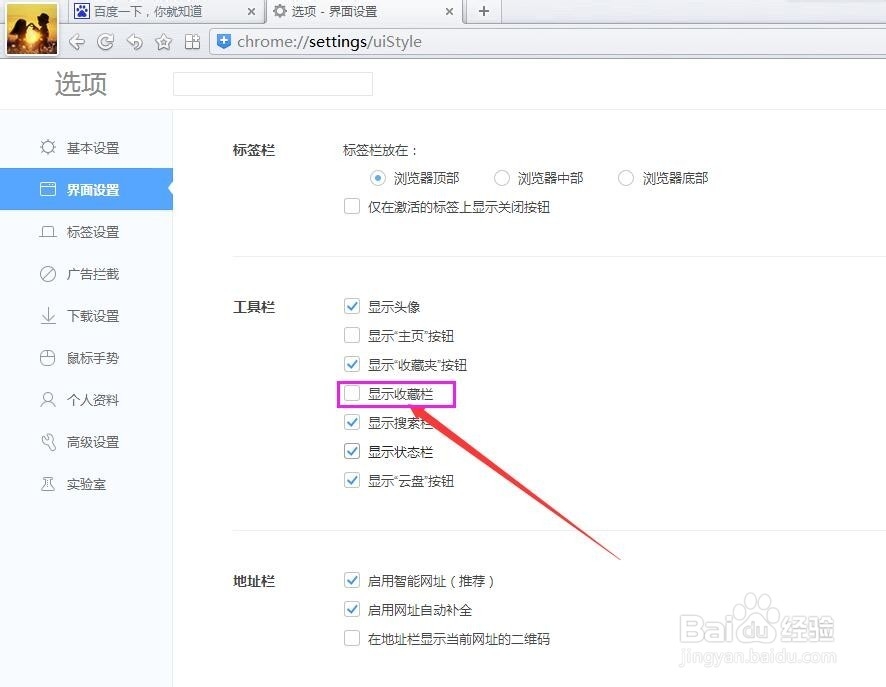Select 浏览器底部 for tab bar position
This screenshot has width=886, height=687.
(x=625, y=177)
